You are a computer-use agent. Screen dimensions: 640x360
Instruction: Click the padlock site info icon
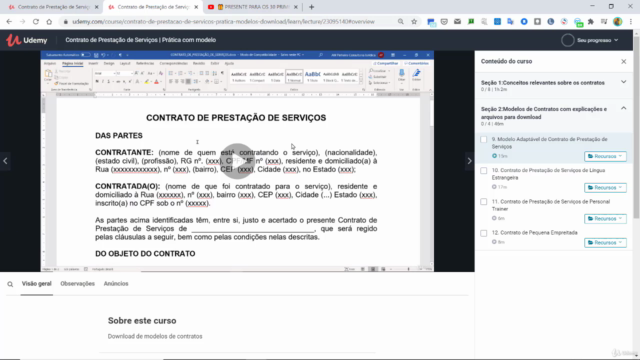(65, 22)
